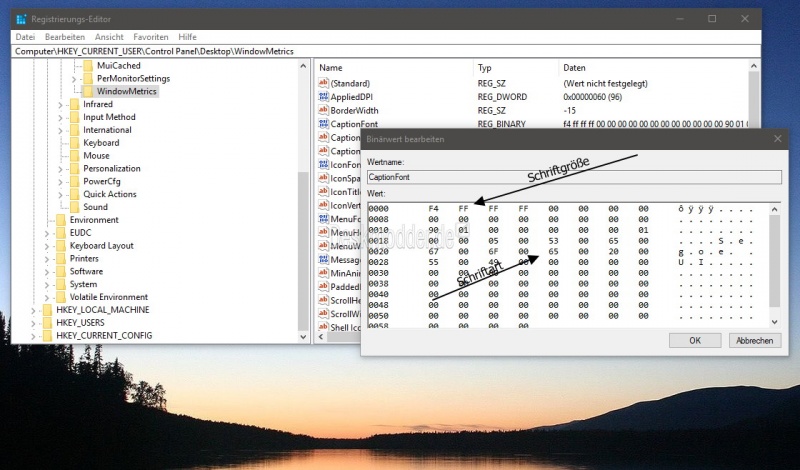Click the (Standard) string value icon
800x470 pixels.
[x=323, y=83]
